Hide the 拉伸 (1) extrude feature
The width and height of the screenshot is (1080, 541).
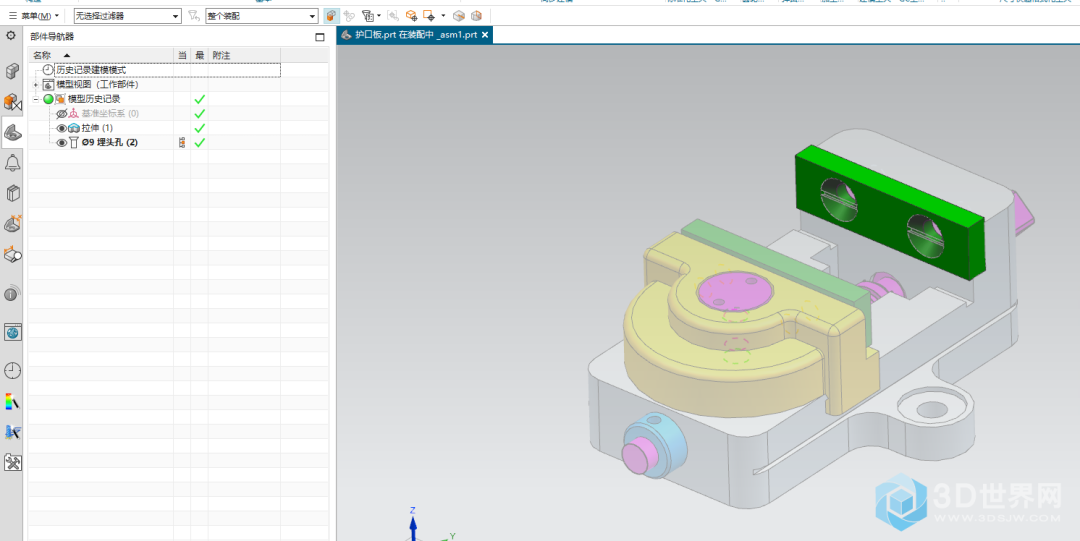[61, 128]
